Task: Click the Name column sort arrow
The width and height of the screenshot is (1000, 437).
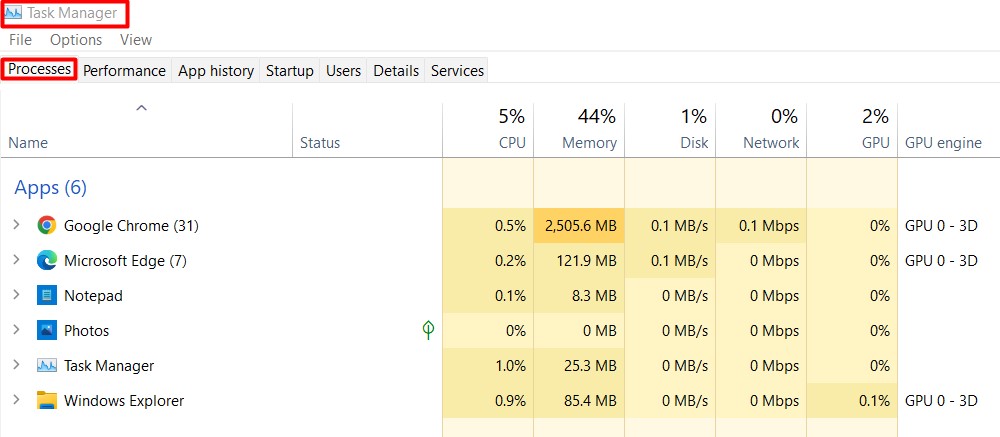Action: click(x=141, y=107)
